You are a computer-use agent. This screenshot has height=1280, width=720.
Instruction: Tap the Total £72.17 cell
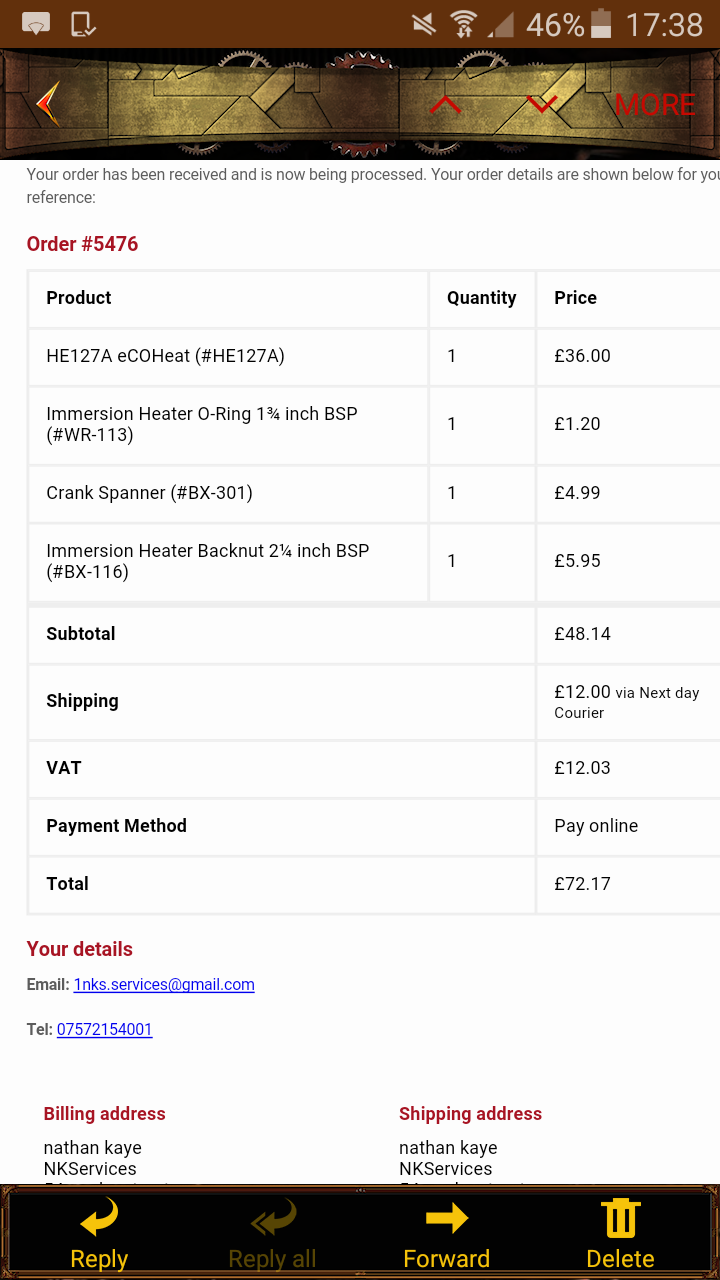627,884
